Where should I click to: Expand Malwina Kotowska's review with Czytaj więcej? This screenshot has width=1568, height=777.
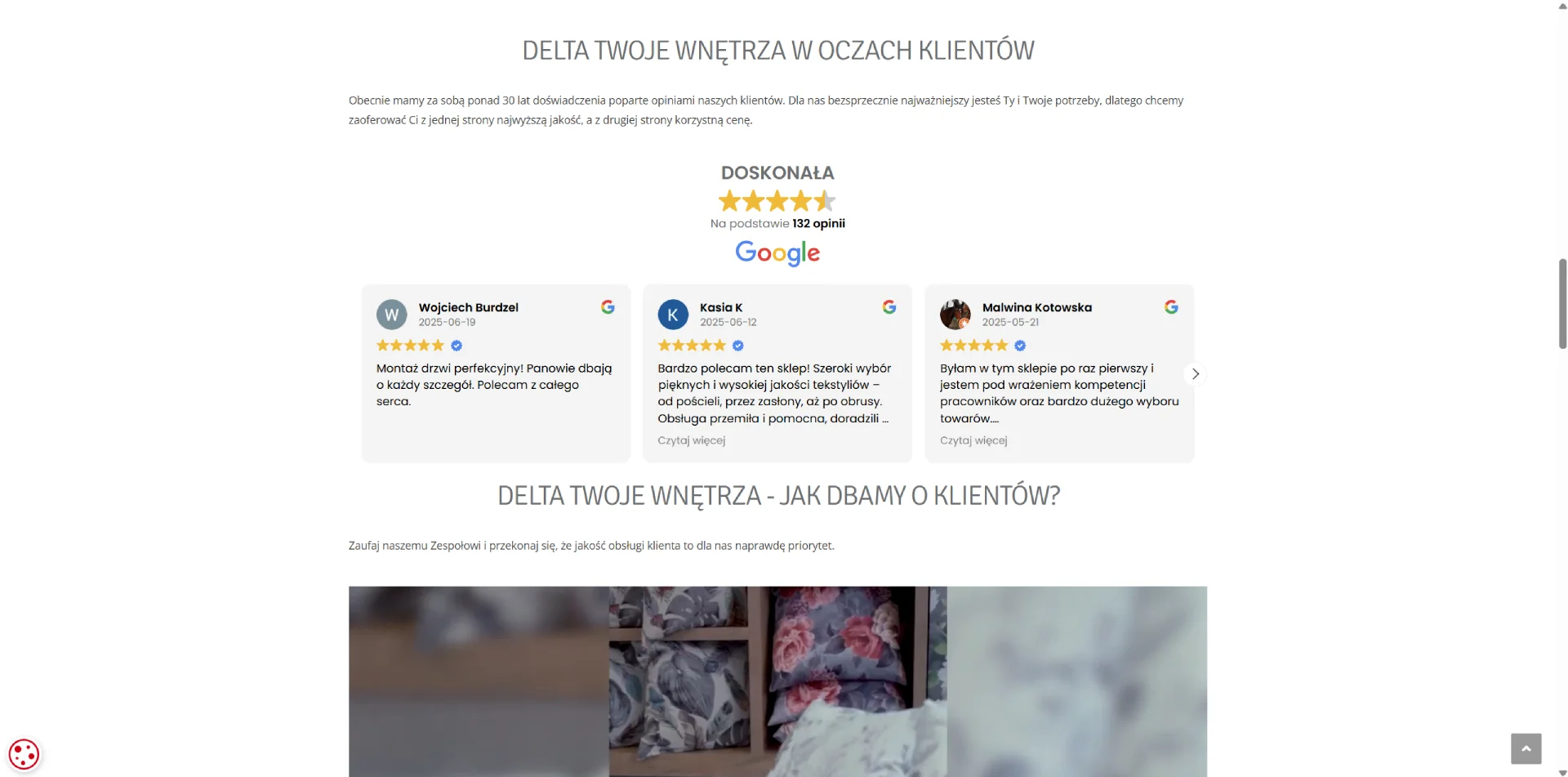973,440
